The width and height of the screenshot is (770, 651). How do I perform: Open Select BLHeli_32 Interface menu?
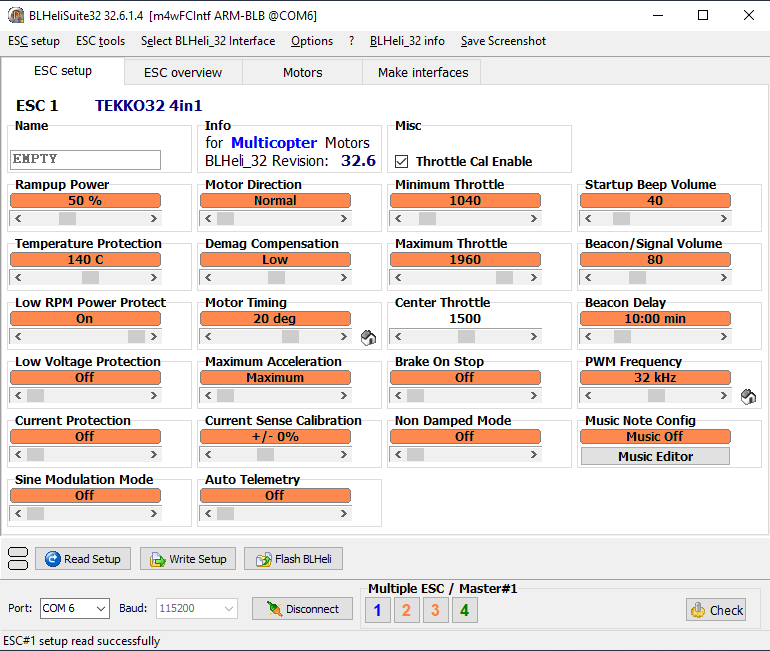[208, 41]
